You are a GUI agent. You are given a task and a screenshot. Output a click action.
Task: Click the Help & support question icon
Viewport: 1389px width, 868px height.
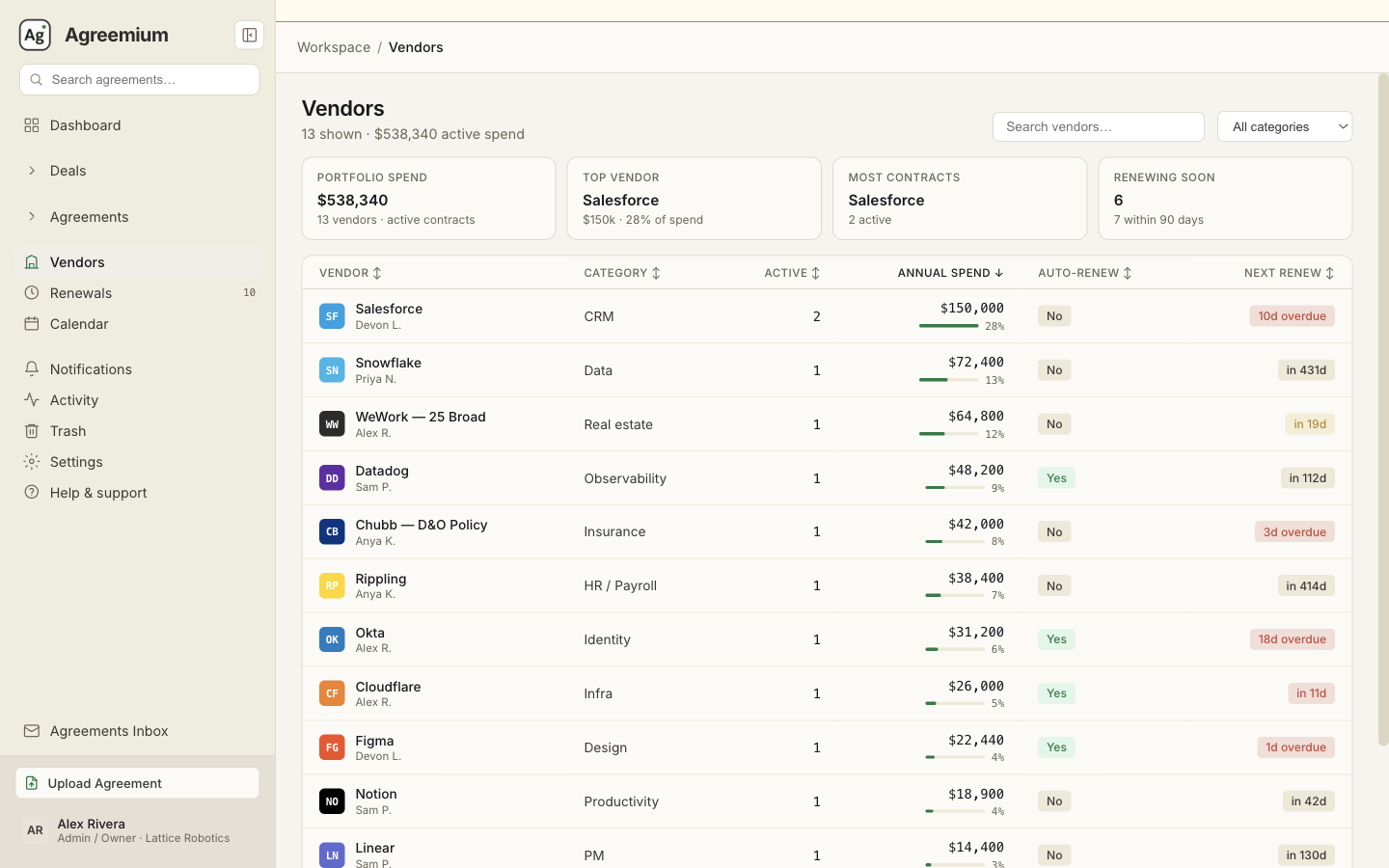[x=32, y=493]
